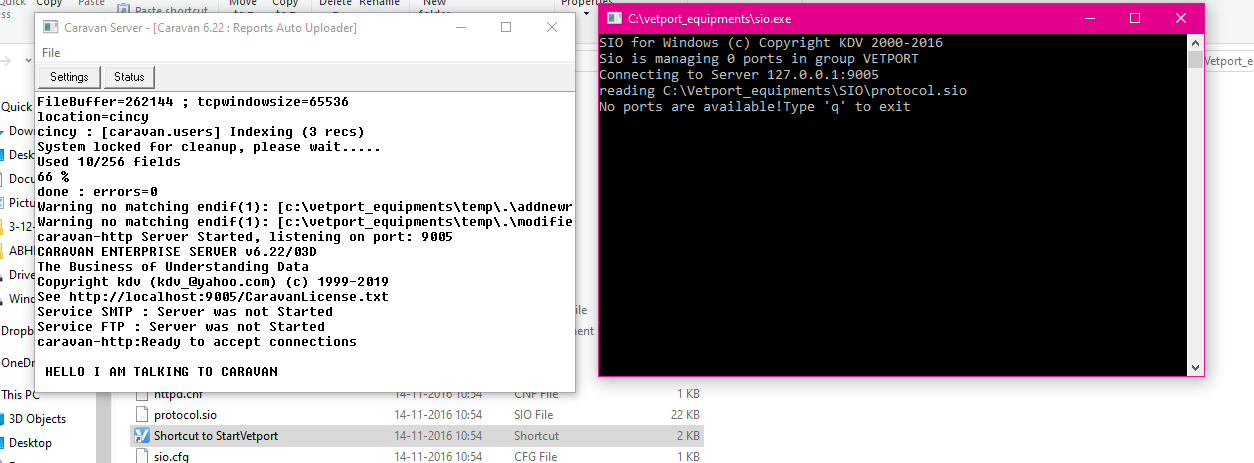Minimize the sio.exe console window

(x=1089, y=19)
